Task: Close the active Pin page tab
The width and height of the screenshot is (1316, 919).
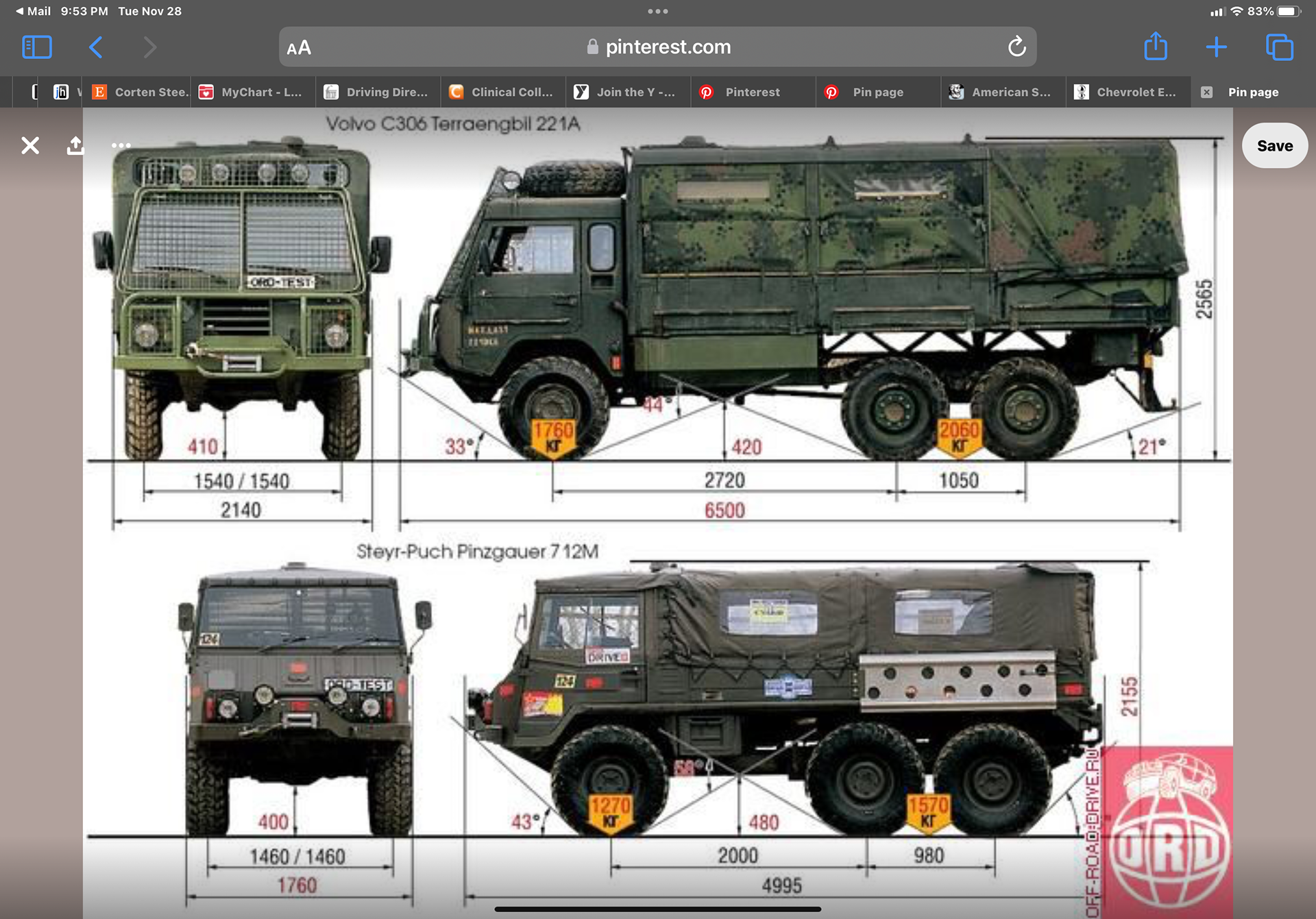Action: (x=1207, y=92)
